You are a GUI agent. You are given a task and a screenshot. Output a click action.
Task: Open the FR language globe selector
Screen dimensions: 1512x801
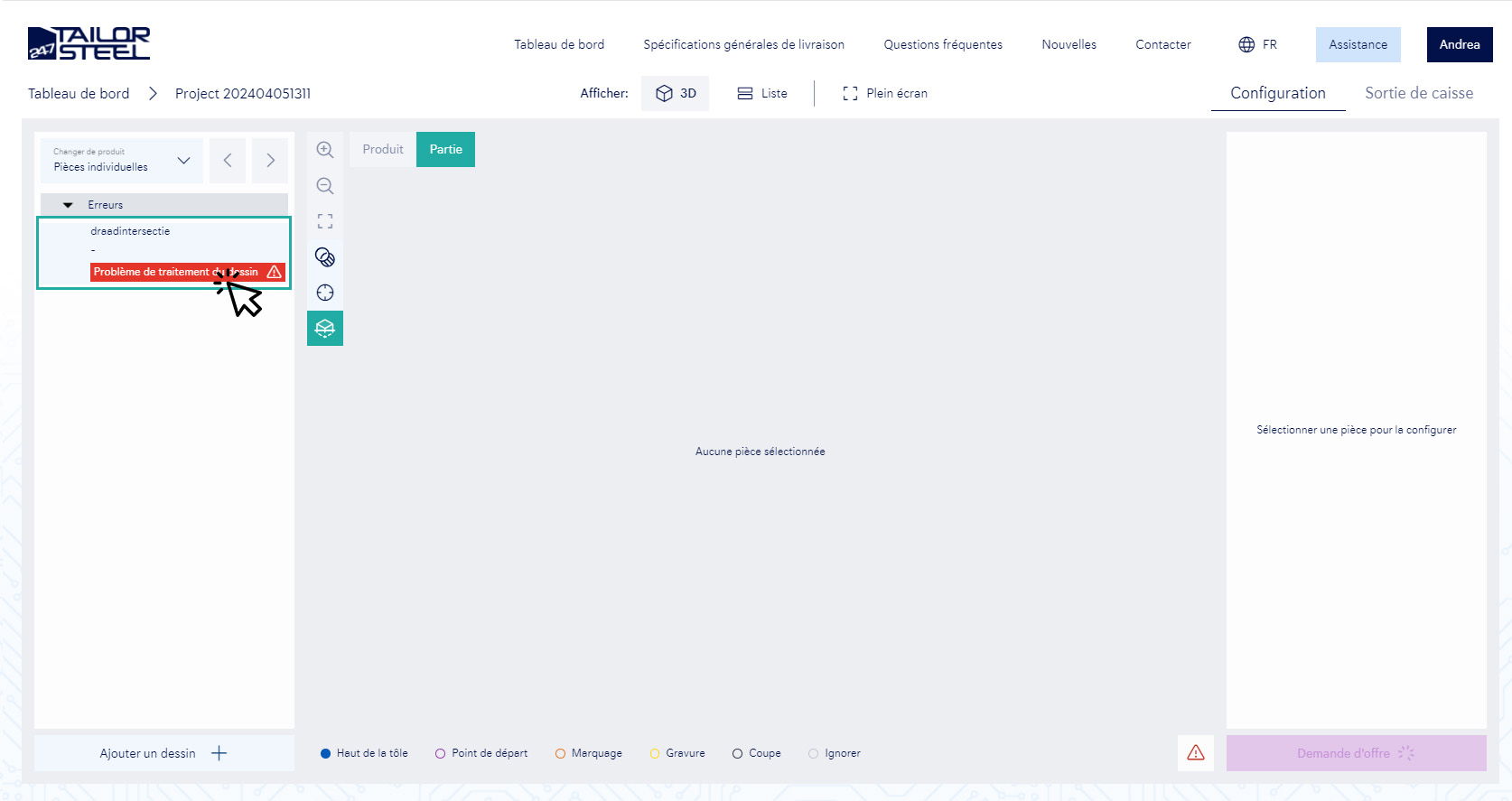(1257, 44)
